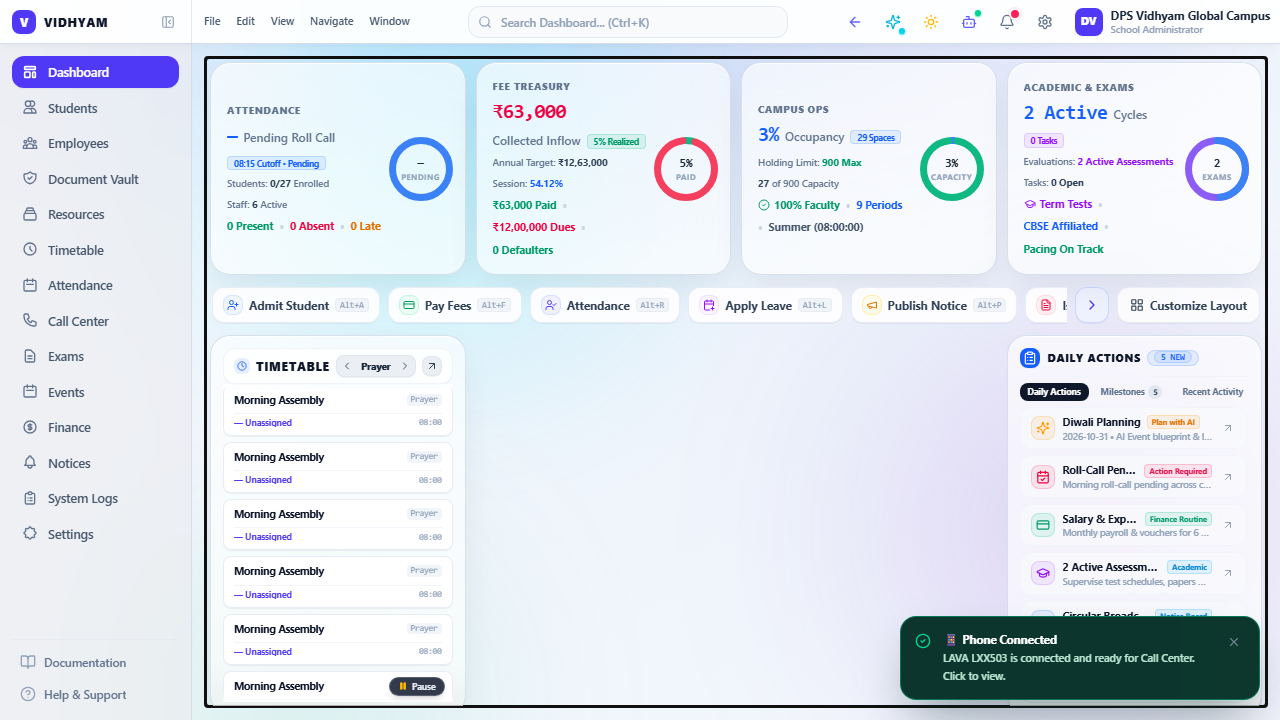Click the DV profile avatar
The width and height of the screenshot is (1280, 720).
(x=1089, y=22)
